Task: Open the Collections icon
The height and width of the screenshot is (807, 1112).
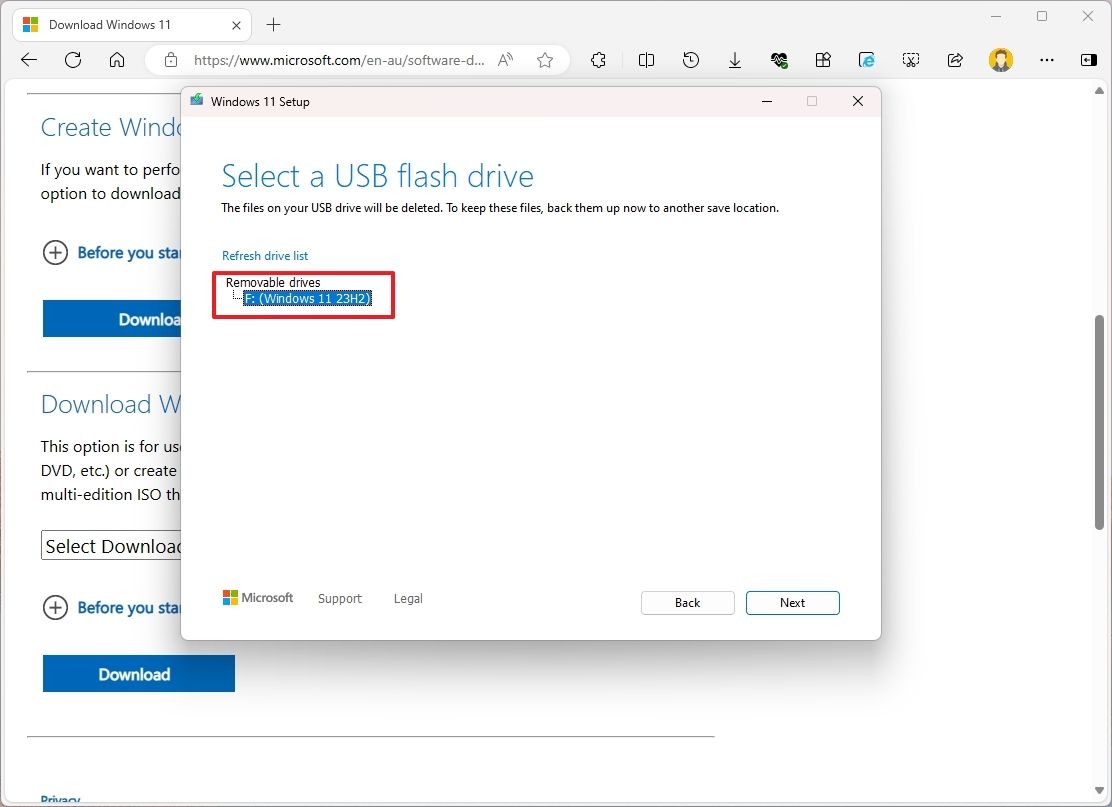Action: pos(823,60)
